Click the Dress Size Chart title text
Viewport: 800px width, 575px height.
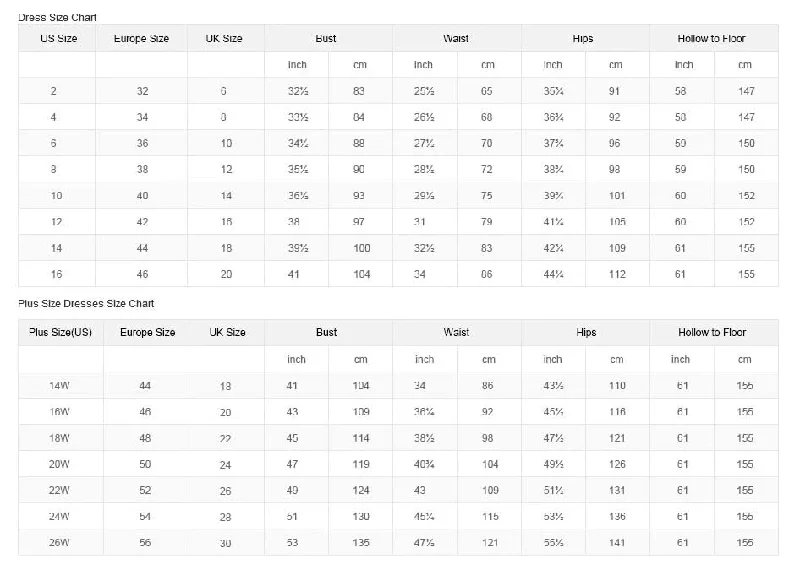(57, 17)
